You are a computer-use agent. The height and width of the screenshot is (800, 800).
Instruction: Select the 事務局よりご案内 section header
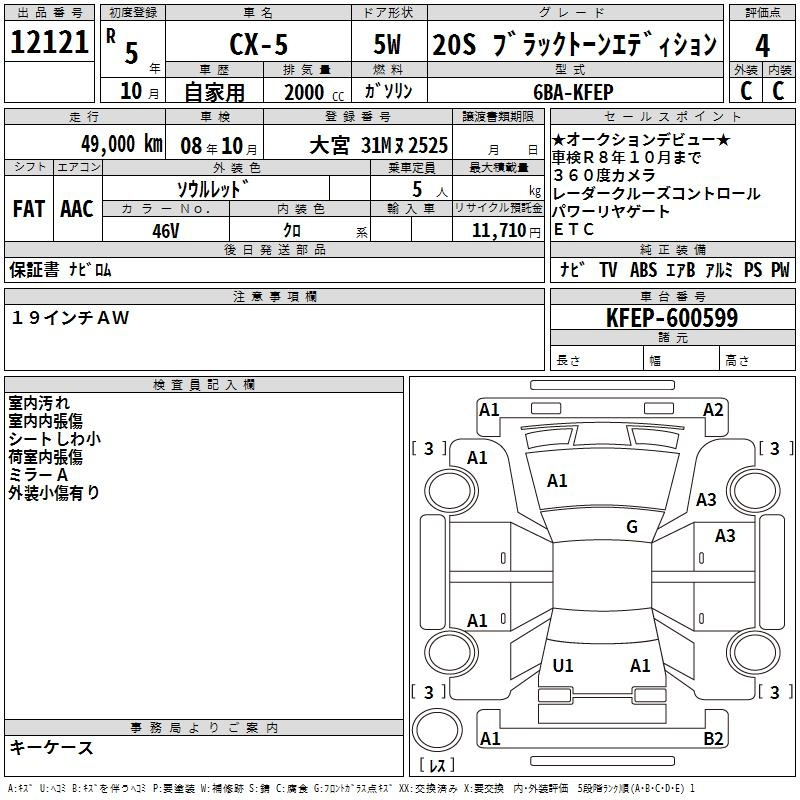(204, 728)
